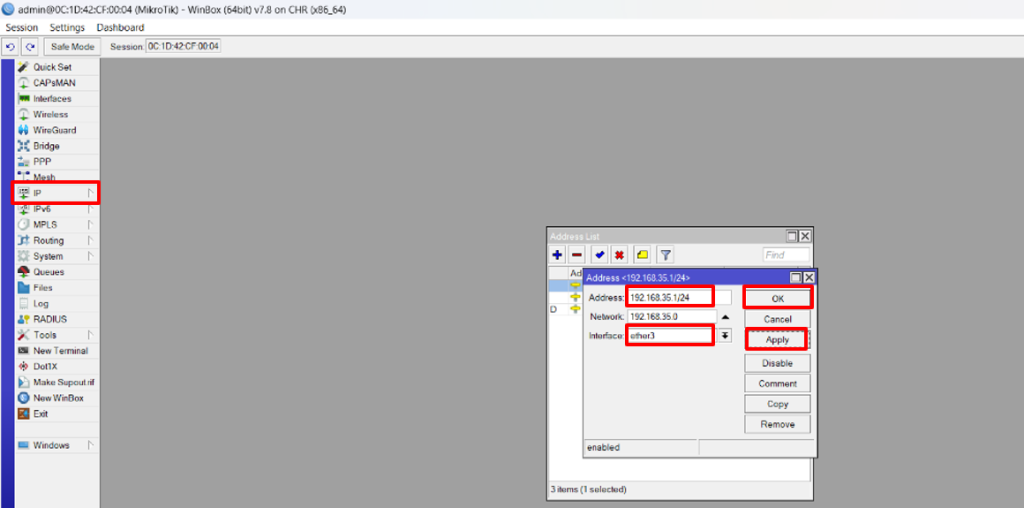Screen dimensions: 1024x508
Task: Collapse the Network field up arrow
Action: pyautogui.click(x=725, y=316)
